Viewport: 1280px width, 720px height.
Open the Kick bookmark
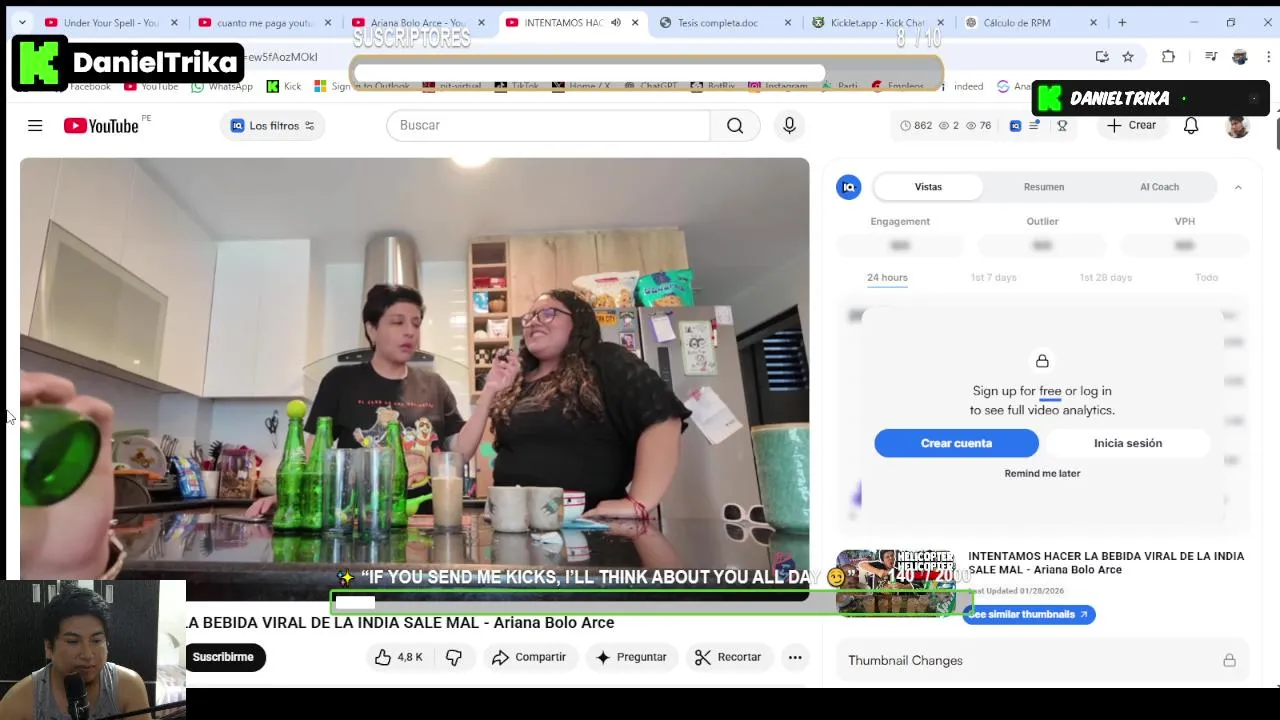(x=284, y=87)
